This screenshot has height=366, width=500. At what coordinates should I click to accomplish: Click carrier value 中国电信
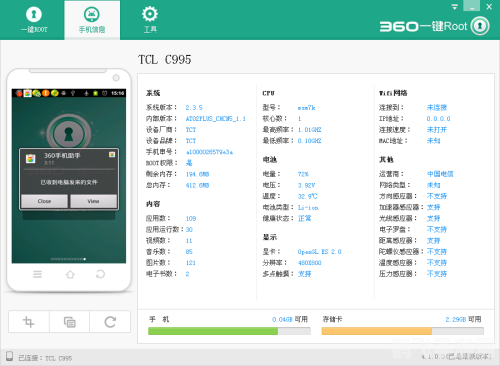pos(440,174)
